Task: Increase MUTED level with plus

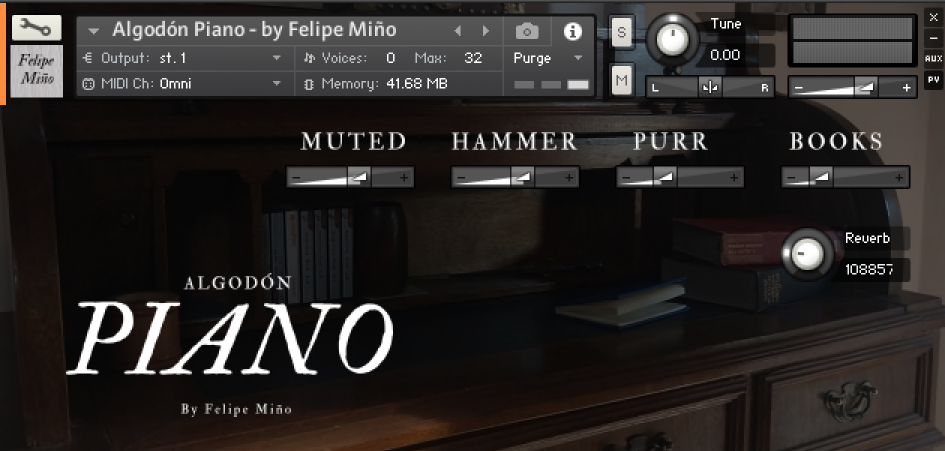Action: coord(403,178)
